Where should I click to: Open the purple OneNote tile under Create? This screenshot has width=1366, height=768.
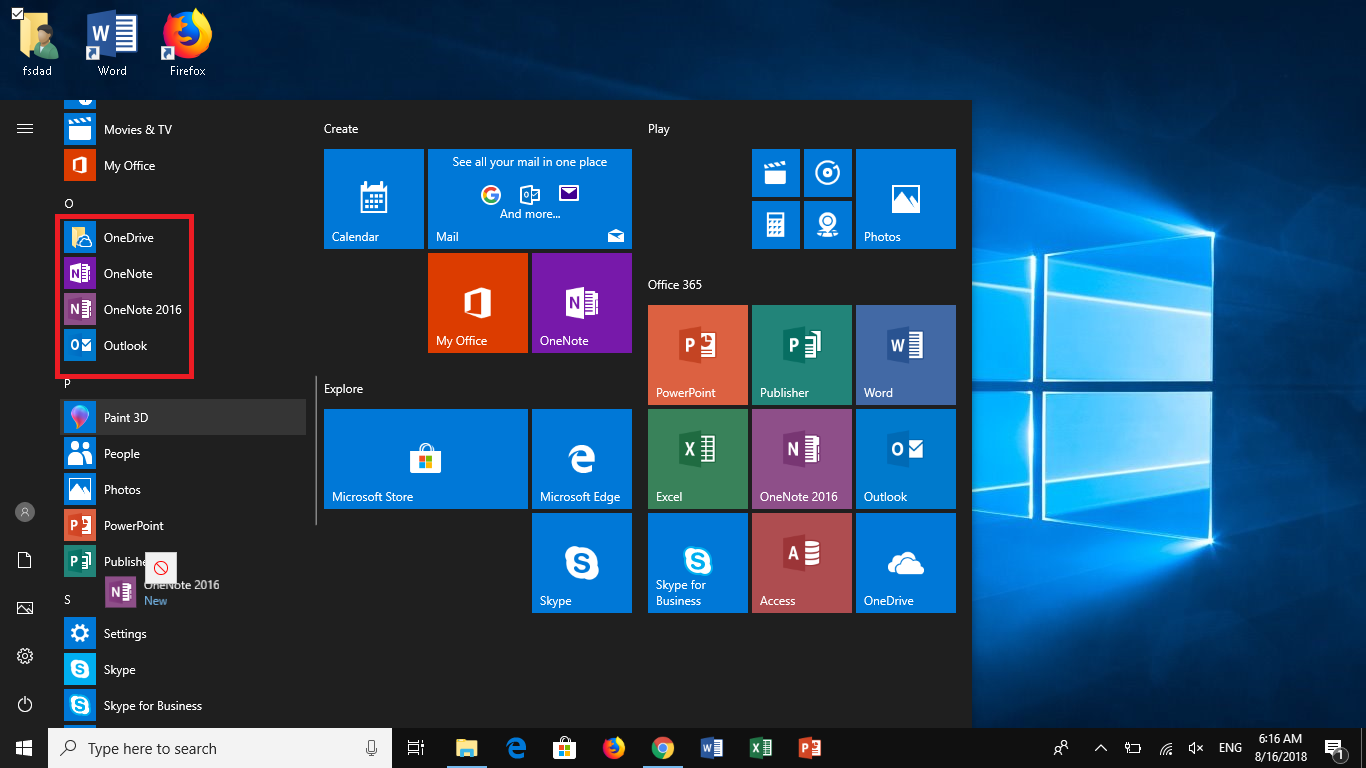point(582,303)
